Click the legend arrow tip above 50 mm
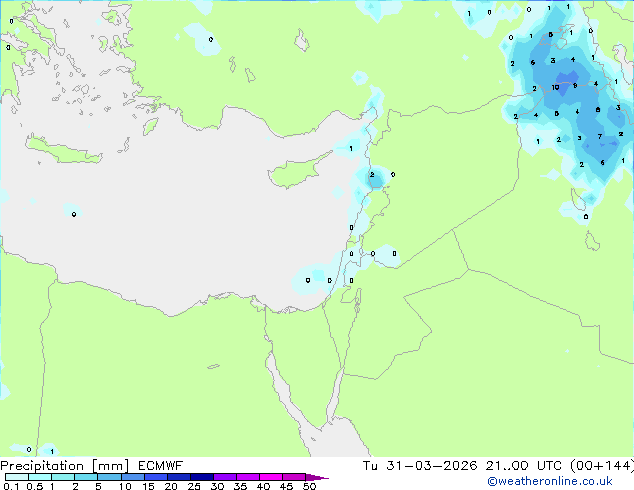Image resolution: width=634 pixels, height=490 pixels. pos(317,477)
